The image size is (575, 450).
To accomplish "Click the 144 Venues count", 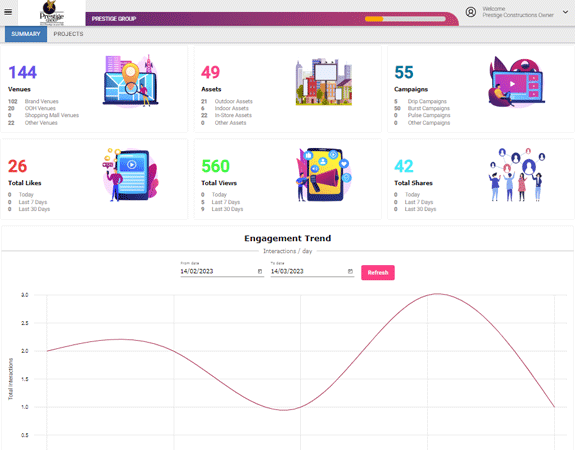I will pyautogui.click(x=22, y=72).
